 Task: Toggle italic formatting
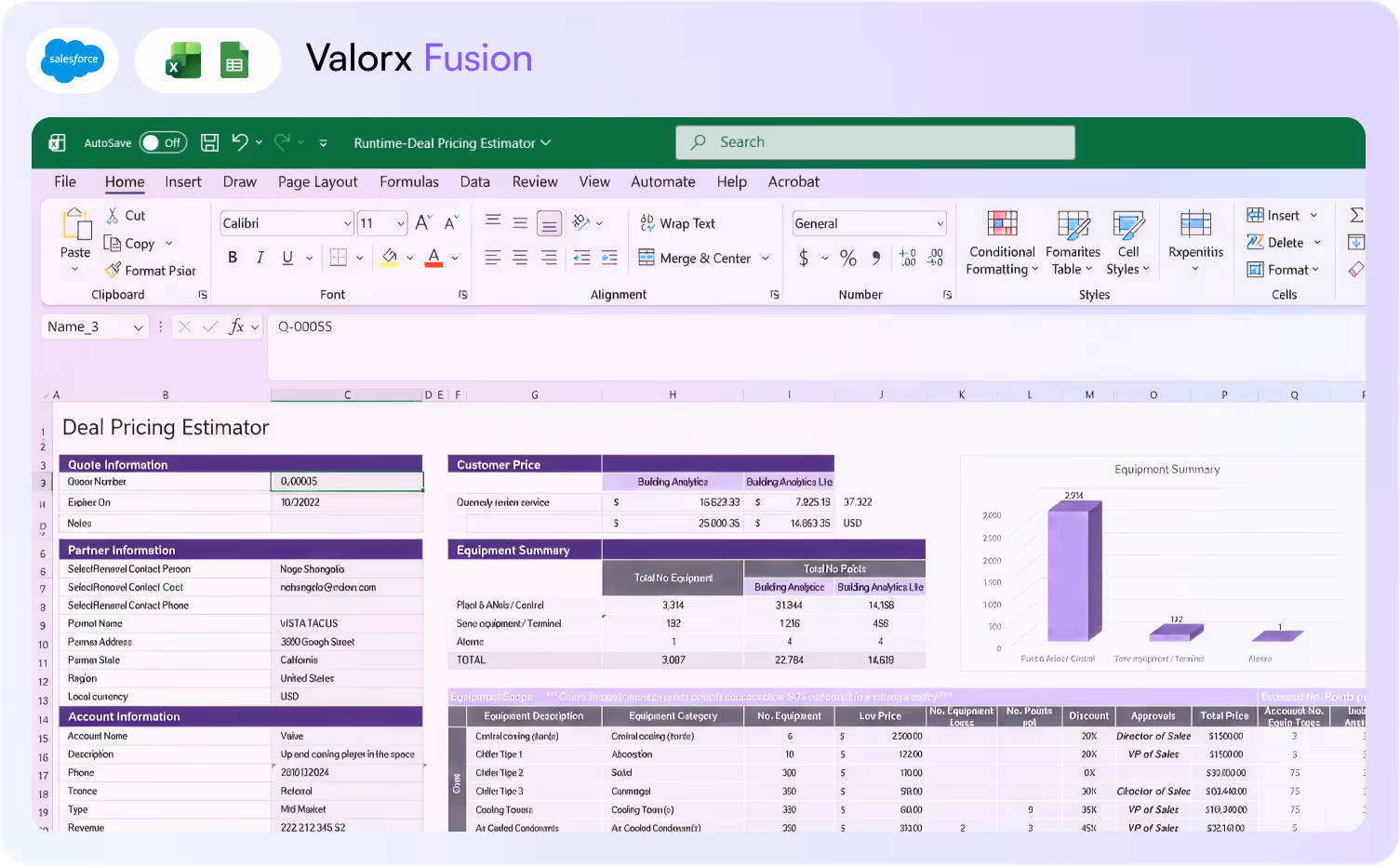click(260, 258)
